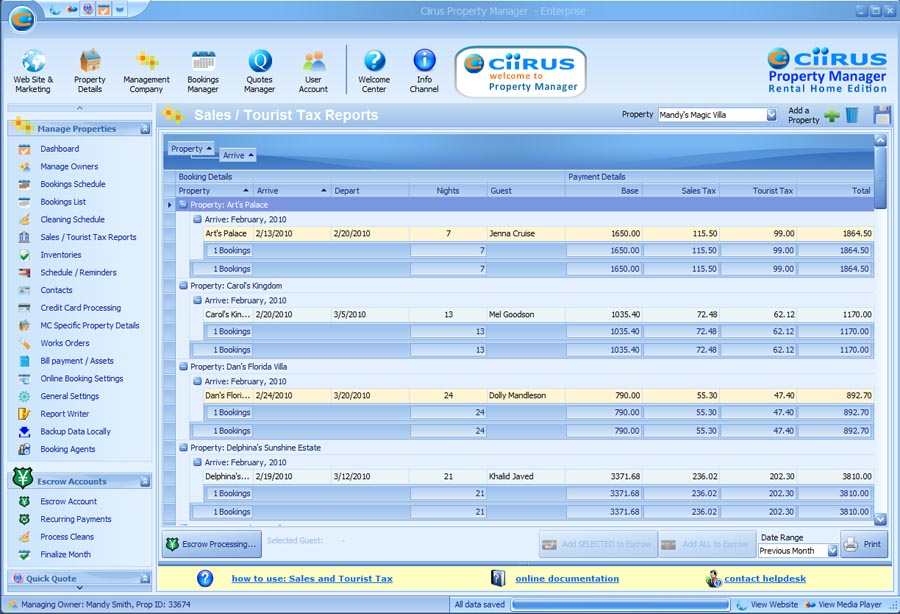The image size is (900, 614).
Task: Click the CiiRUS application orb logo button
Action: pyautogui.click(x=22, y=19)
